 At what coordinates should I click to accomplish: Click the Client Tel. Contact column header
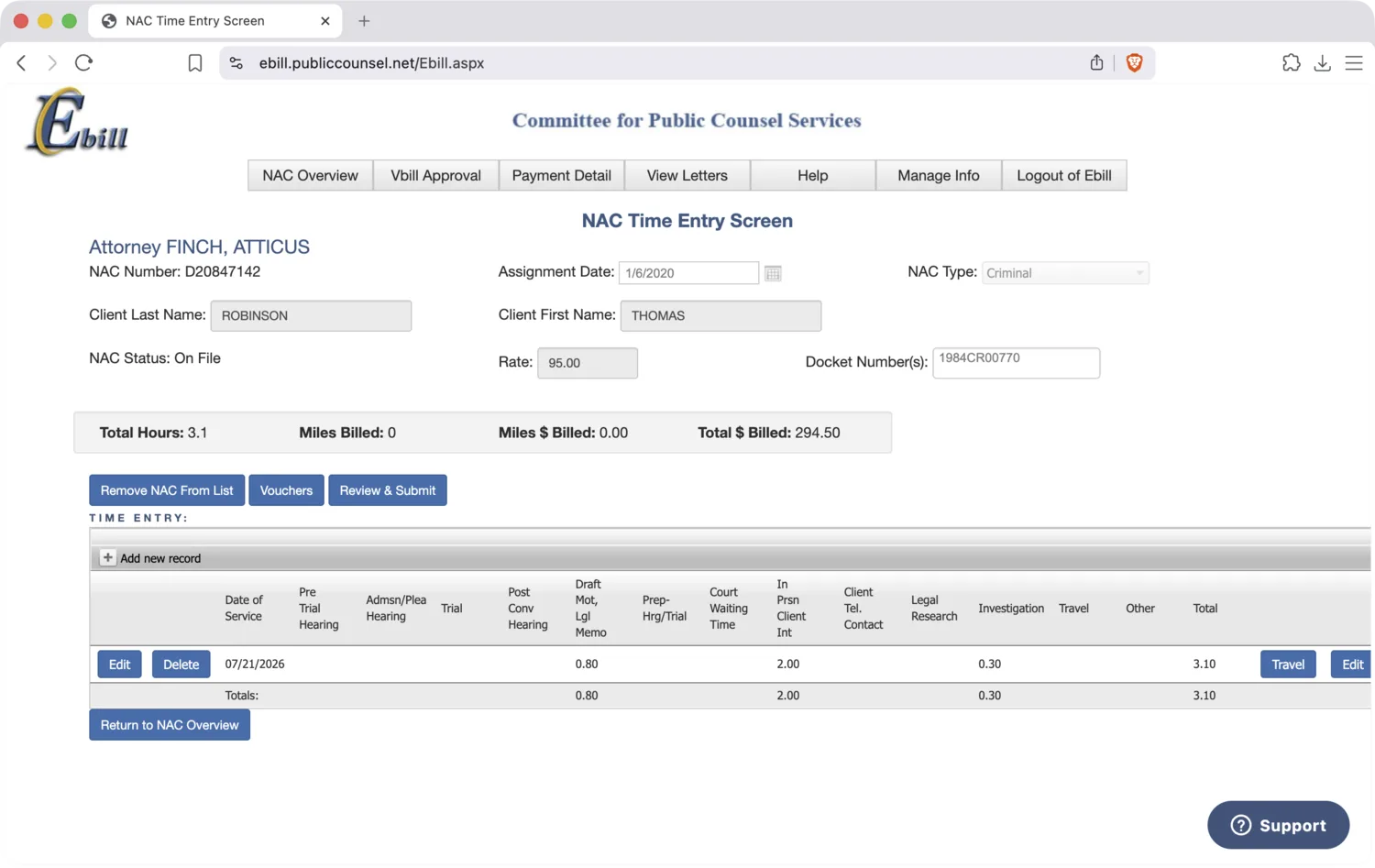coord(863,609)
